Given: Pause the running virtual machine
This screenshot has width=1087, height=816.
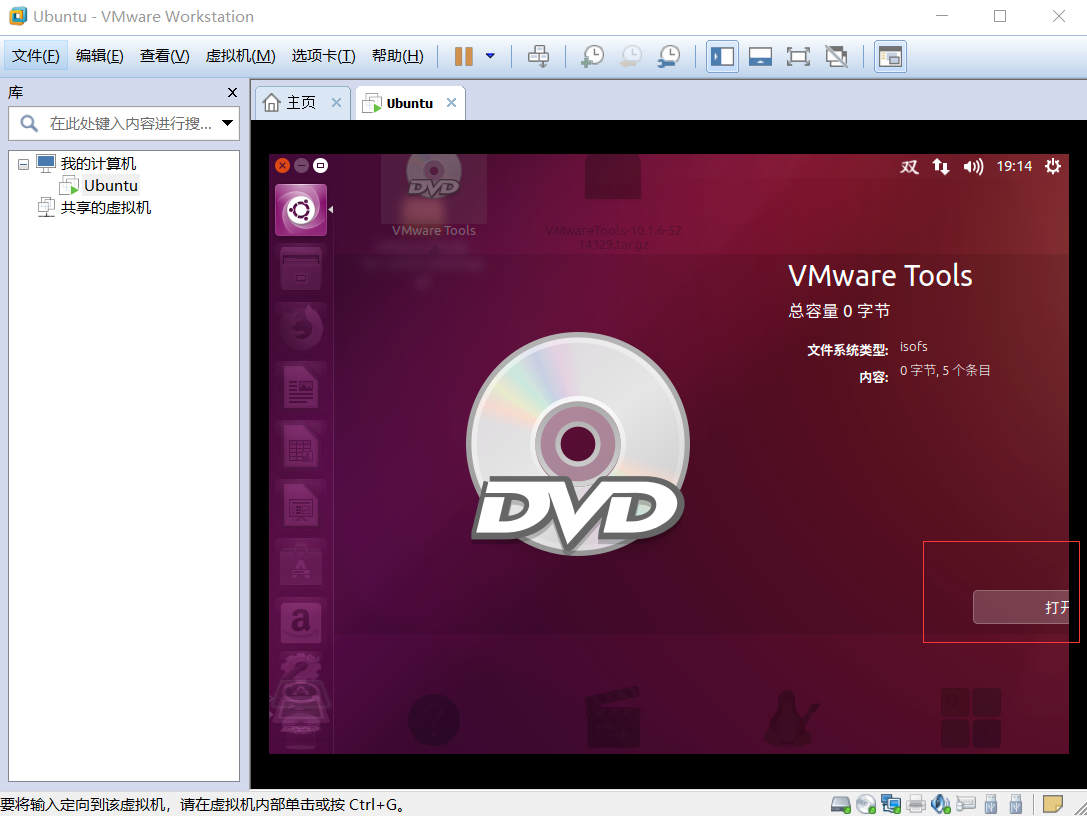Looking at the screenshot, I should point(463,56).
